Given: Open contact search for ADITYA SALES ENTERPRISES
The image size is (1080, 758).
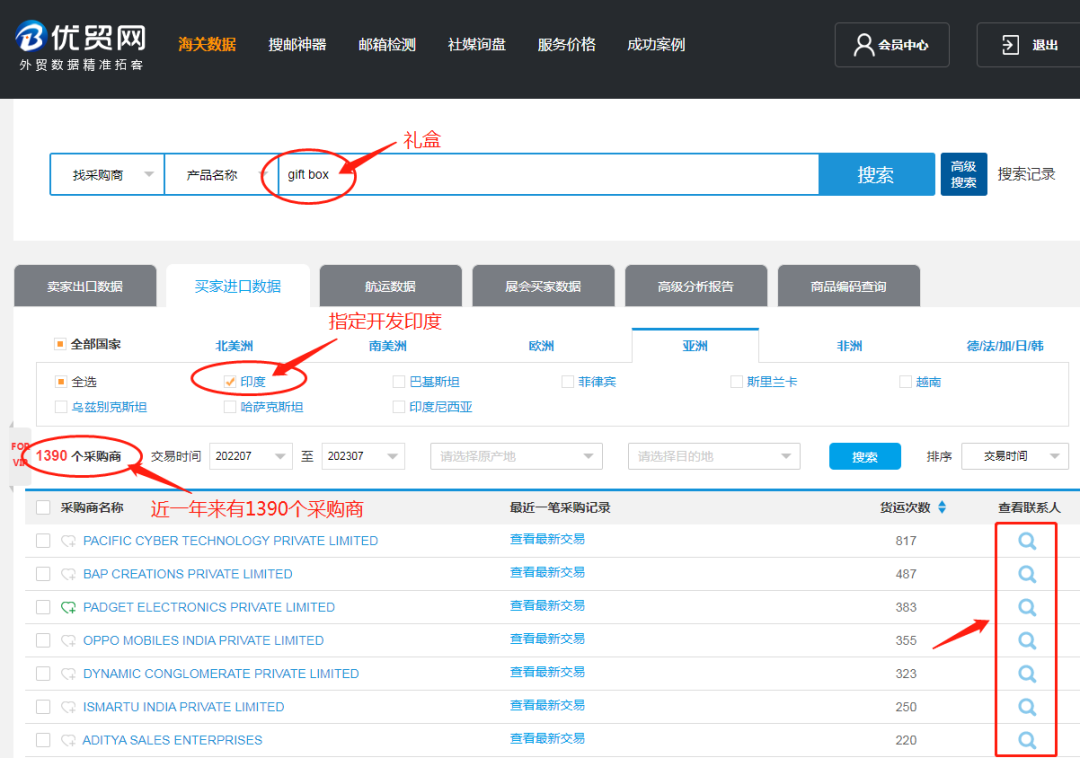Looking at the screenshot, I should click(1026, 740).
